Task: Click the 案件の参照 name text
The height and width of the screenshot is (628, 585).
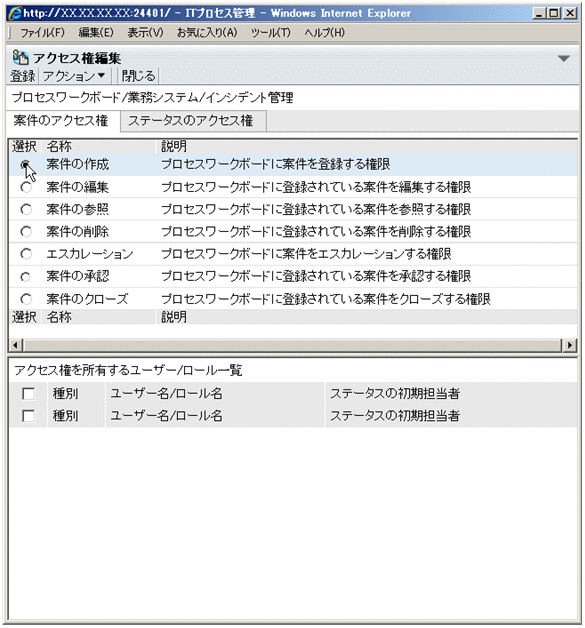Action: click(x=77, y=209)
